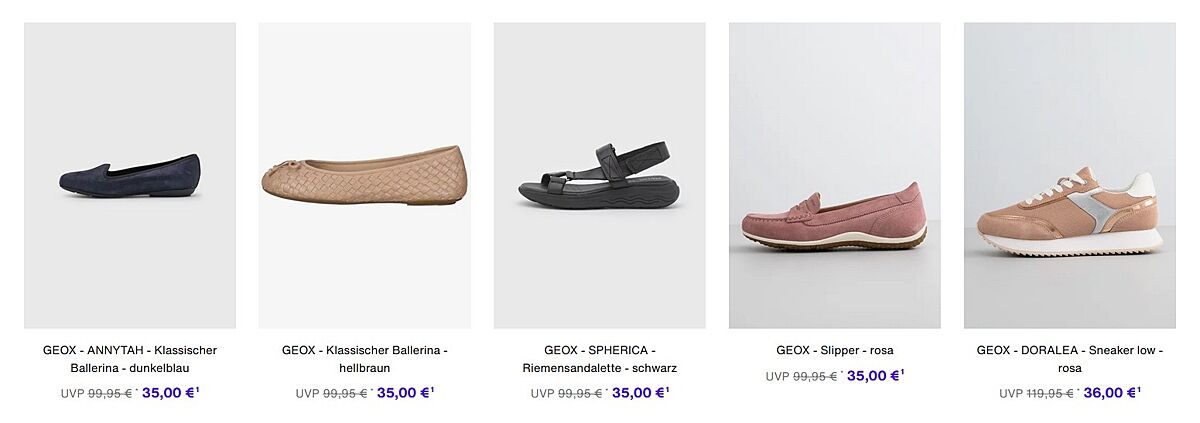
Task: Click the 36,00 € price under DORALEA sneaker
Action: pos(1109,393)
